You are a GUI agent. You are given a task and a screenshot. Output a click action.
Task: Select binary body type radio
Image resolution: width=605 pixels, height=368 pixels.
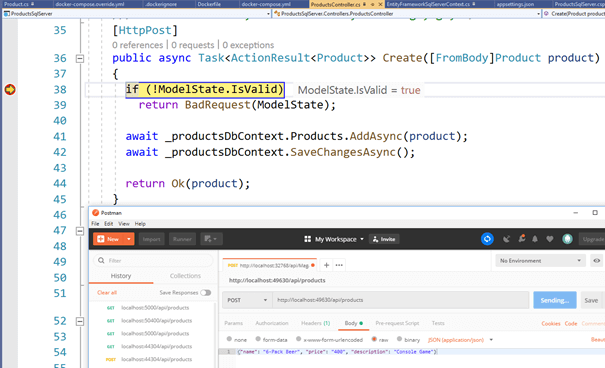coord(399,339)
